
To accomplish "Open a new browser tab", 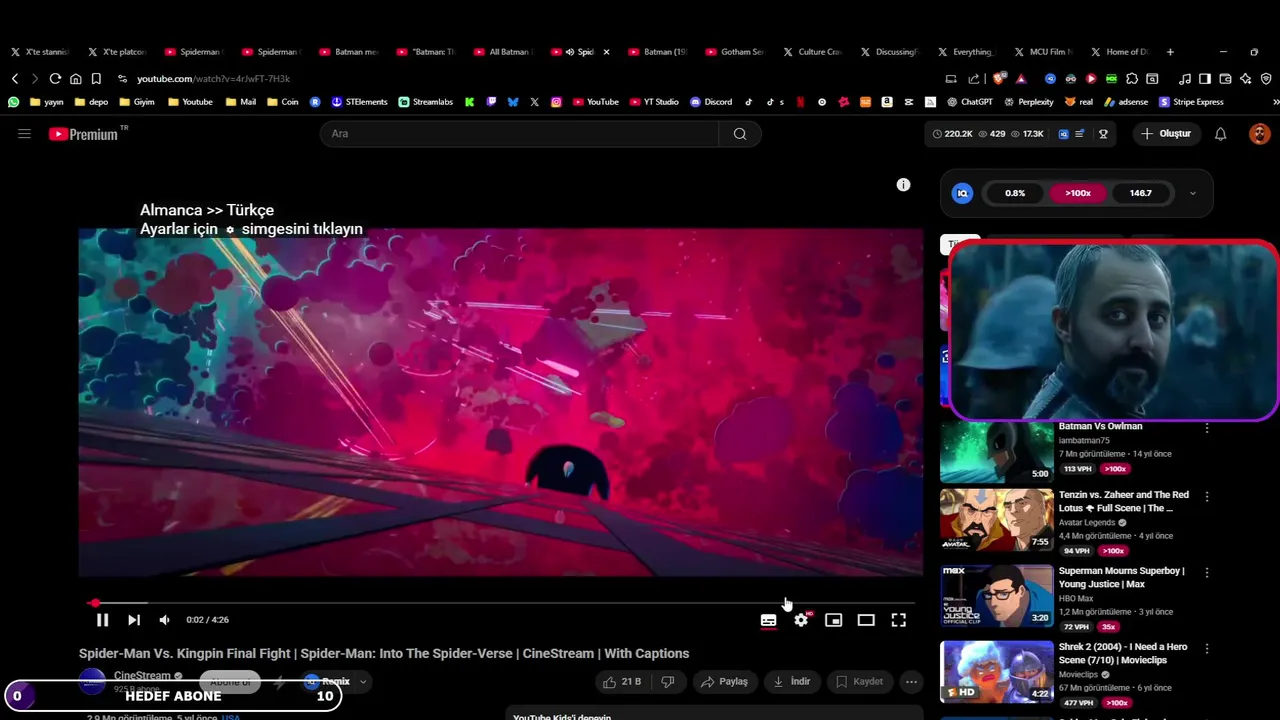I will [x=1170, y=52].
